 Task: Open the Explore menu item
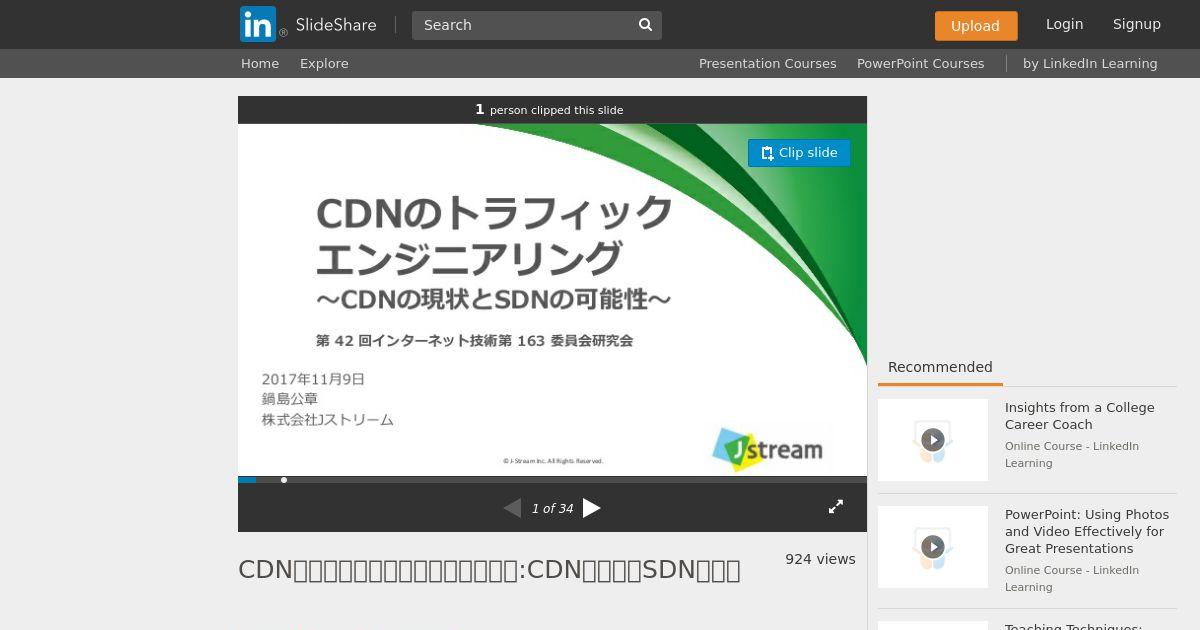click(324, 63)
